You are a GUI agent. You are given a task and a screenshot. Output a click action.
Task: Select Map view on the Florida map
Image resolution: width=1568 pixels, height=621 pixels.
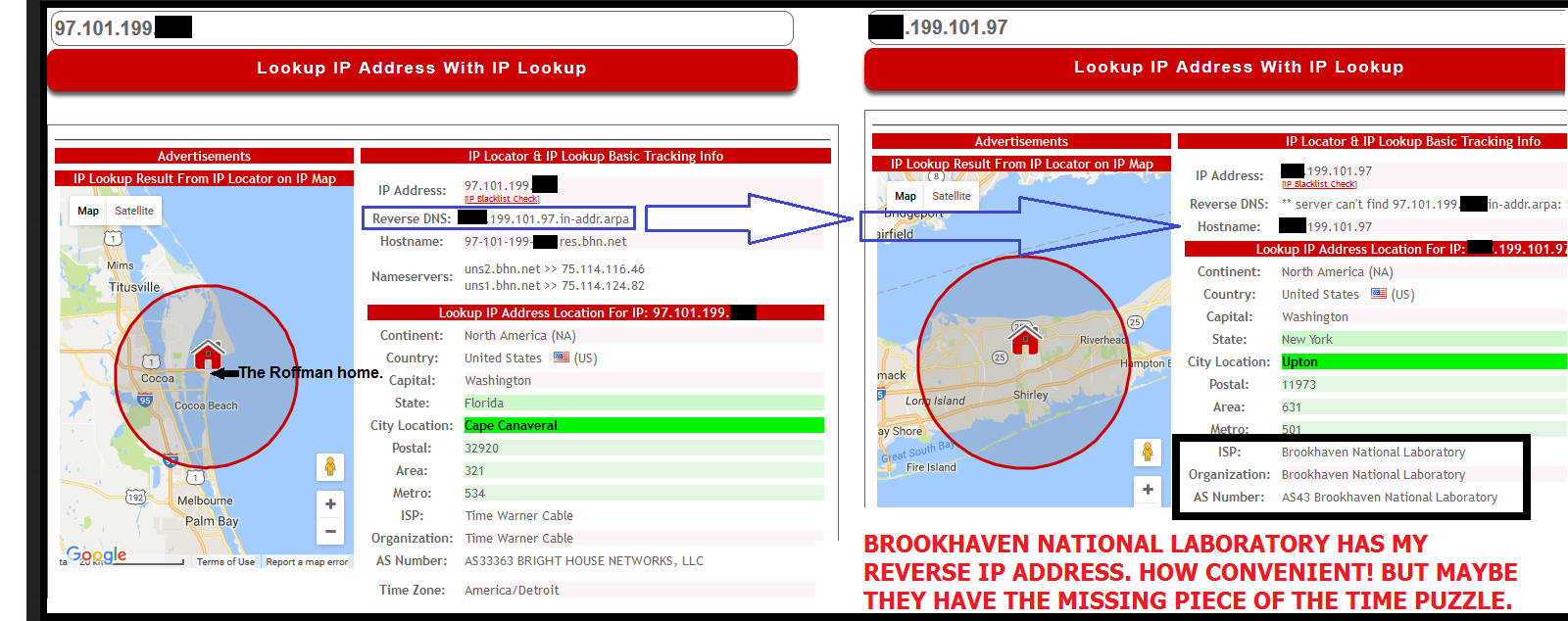click(x=88, y=211)
